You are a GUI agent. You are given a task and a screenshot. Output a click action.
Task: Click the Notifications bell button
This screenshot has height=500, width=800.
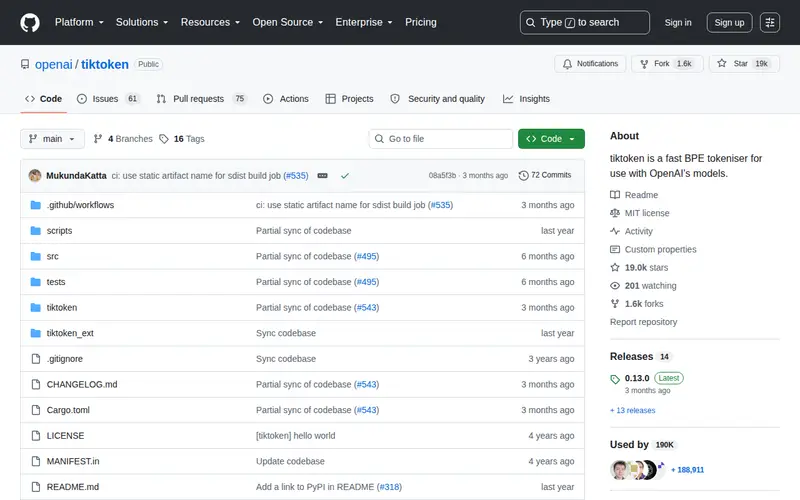pyautogui.click(x=590, y=64)
